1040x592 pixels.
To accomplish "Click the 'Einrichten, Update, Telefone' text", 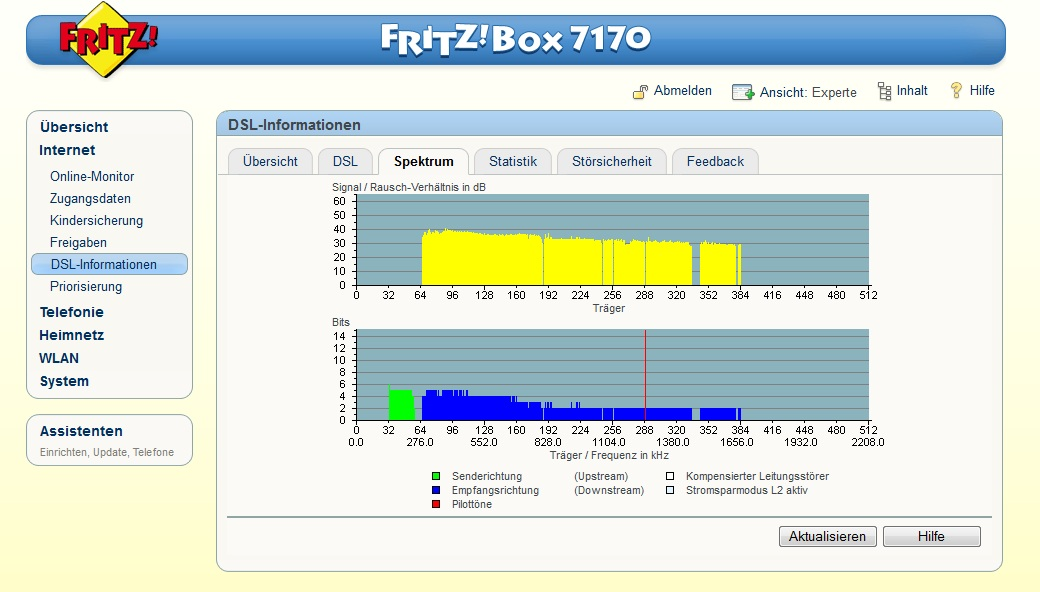I will coord(107,452).
